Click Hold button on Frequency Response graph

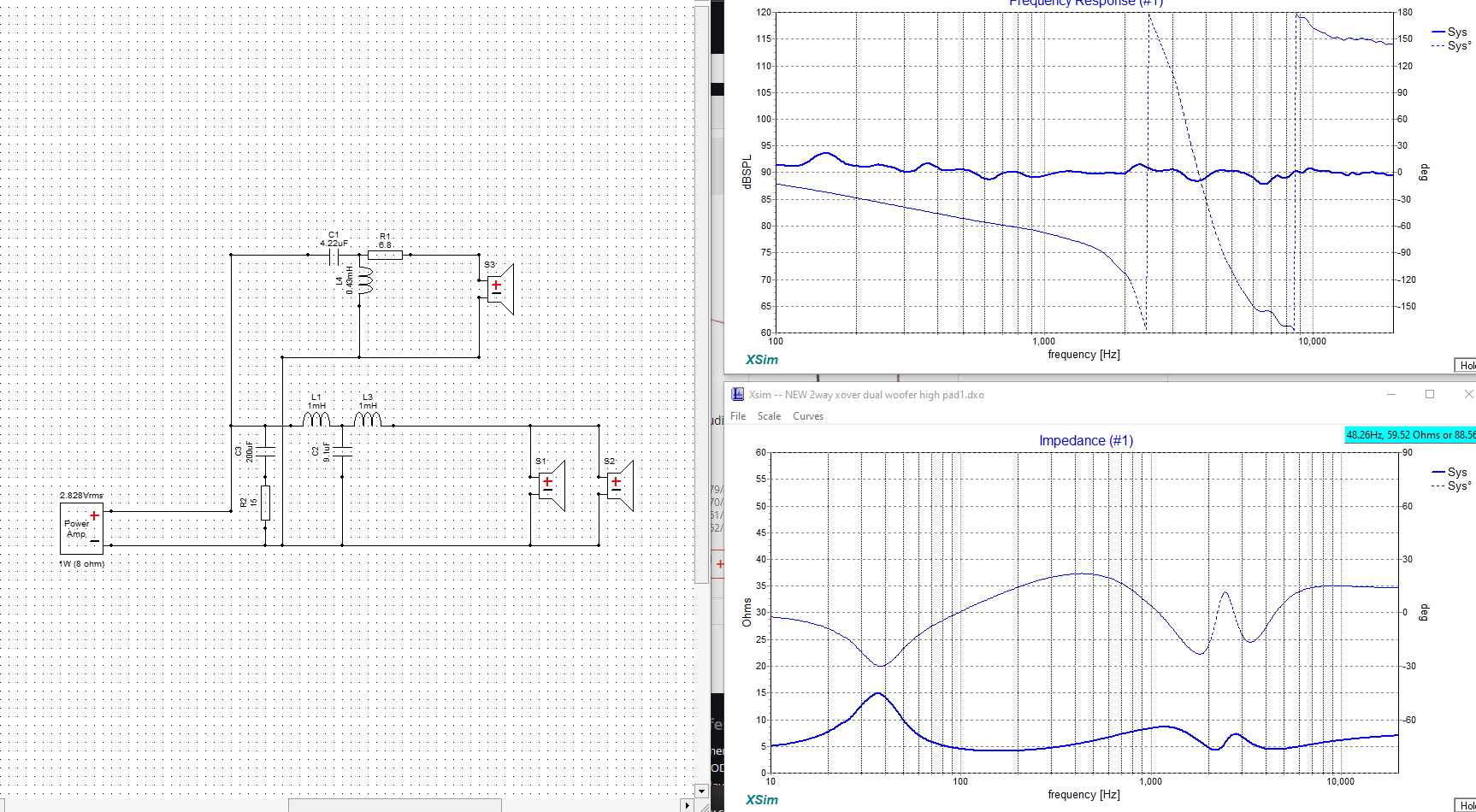pos(1466,365)
